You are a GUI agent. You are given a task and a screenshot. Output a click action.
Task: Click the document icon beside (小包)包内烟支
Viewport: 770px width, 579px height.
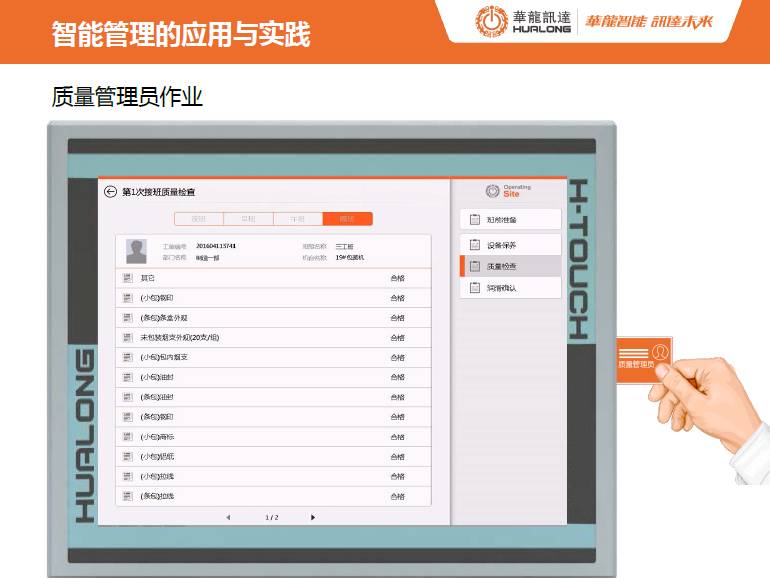(127, 357)
